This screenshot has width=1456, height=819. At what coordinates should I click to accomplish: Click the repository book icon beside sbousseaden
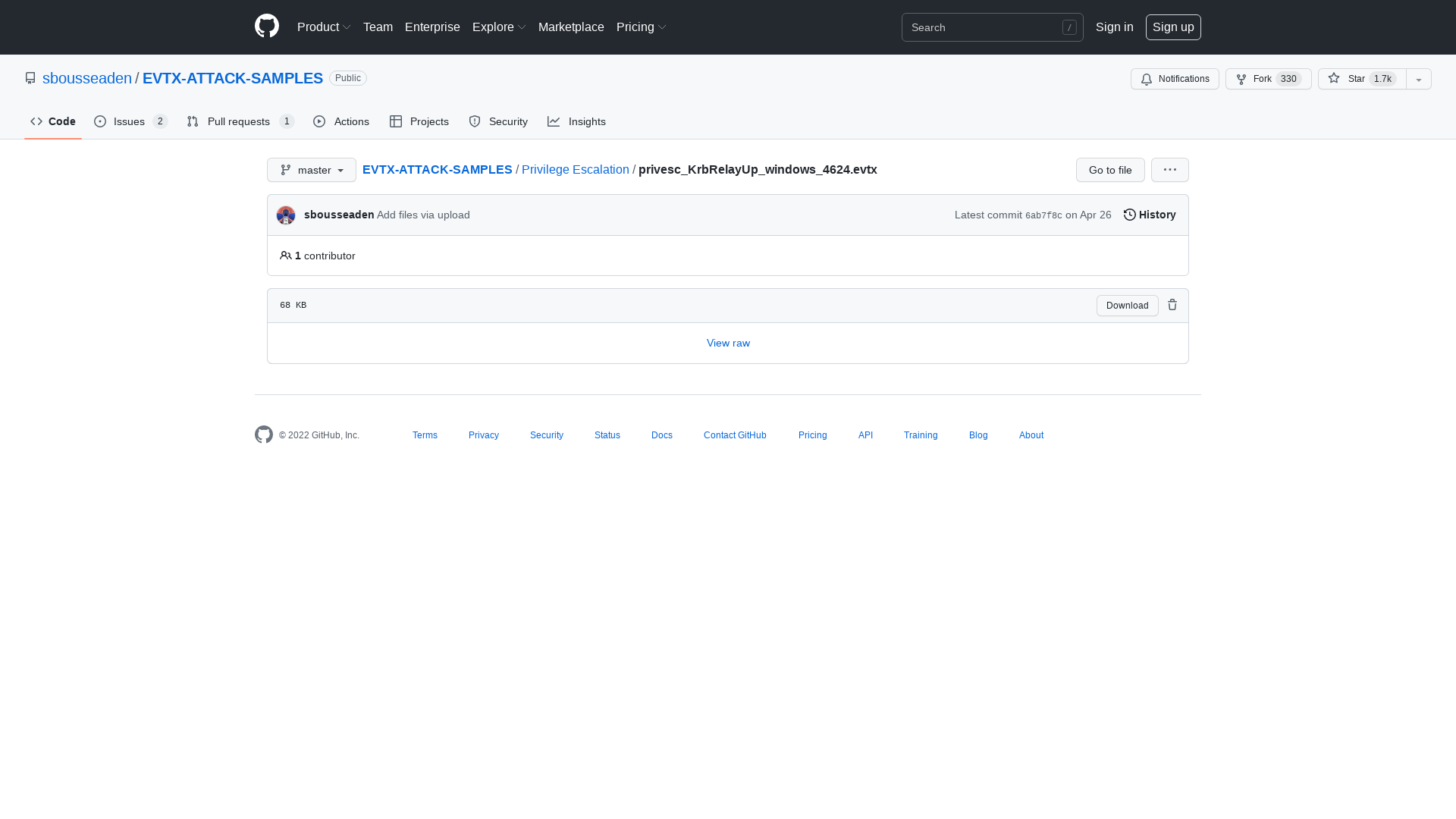click(30, 78)
